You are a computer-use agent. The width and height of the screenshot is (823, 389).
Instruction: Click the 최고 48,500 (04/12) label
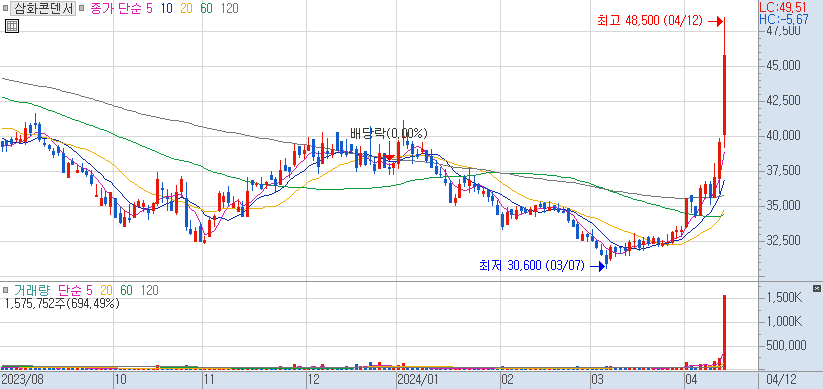649,21
